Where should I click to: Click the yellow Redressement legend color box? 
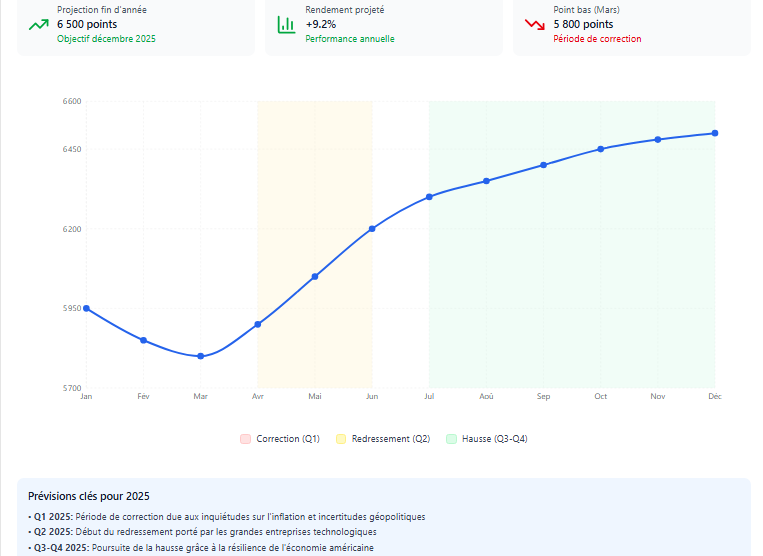(x=342, y=439)
